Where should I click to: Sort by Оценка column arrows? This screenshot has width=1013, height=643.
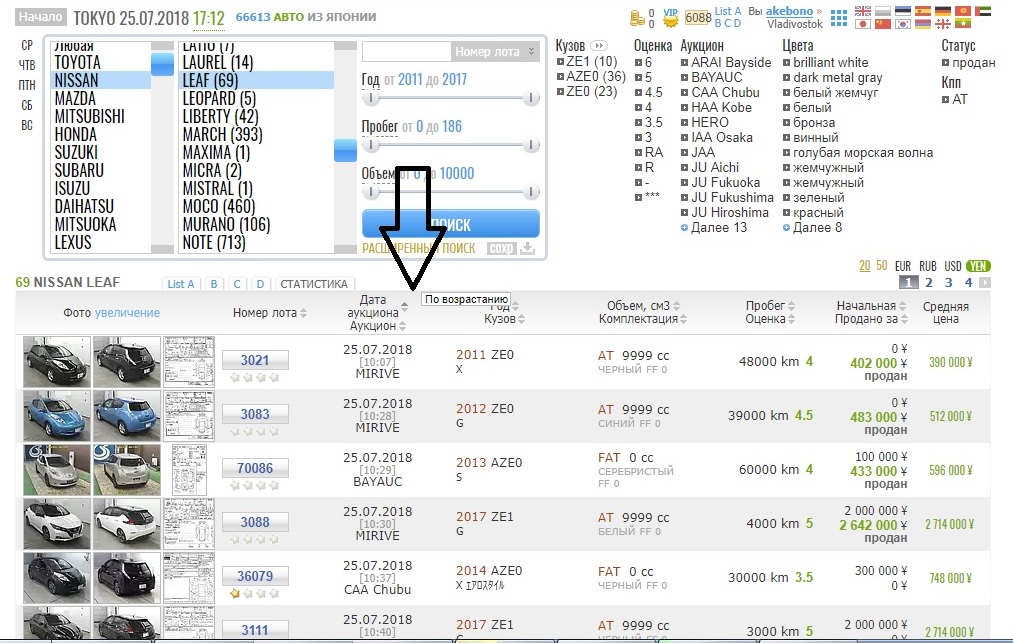click(x=791, y=319)
